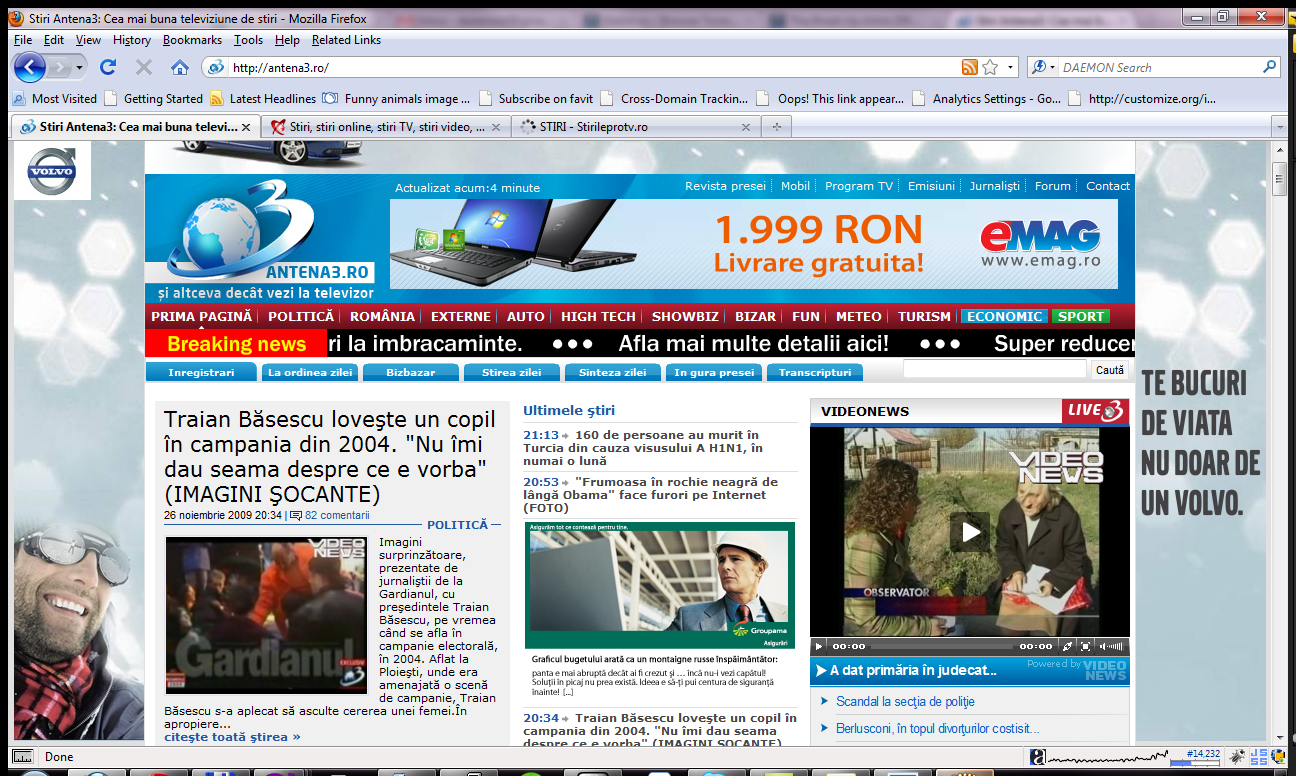Open Revista presei link in header
This screenshot has height=776, width=1296.
[x=725, y=186]
